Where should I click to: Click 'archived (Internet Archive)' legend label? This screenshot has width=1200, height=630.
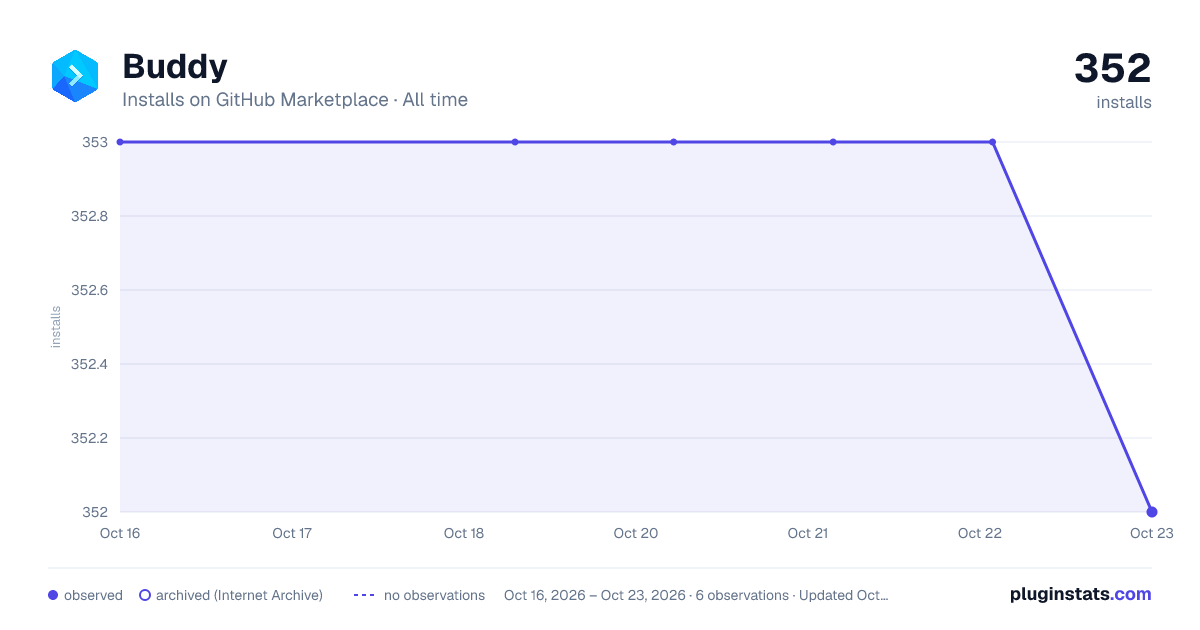[239, 595]
